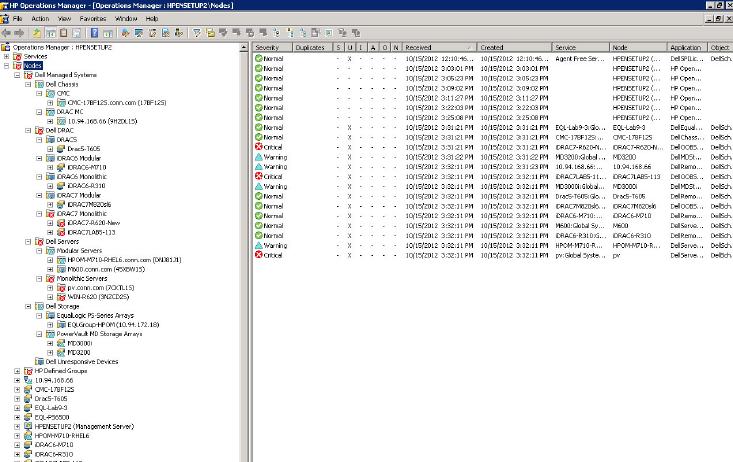Expand the EQL-Lab9-3 node
Image resolution: width=733 pixels, height=462 pixels.
pyautogui.click(x=17, y=408)
